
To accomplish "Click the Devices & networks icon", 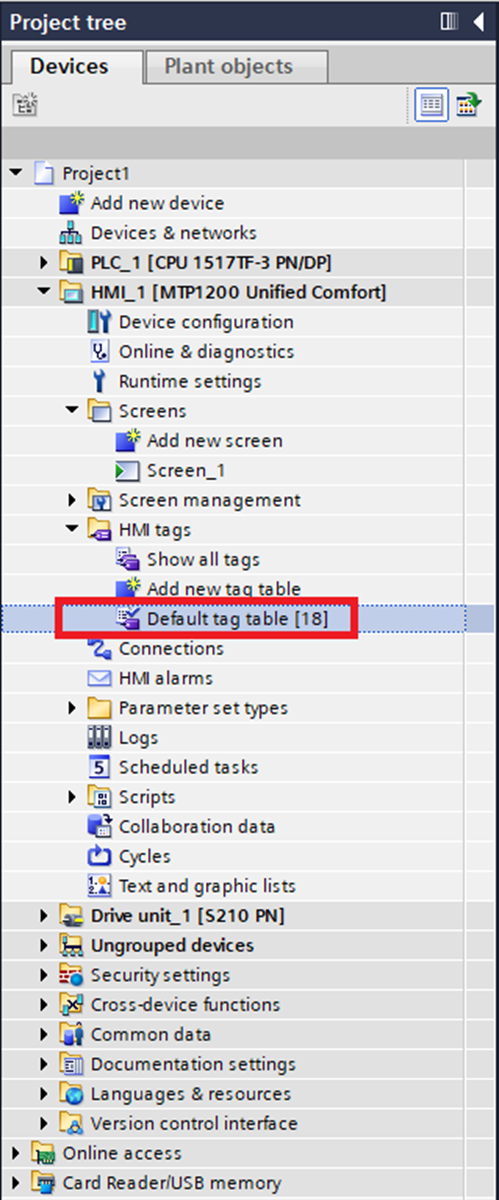I will coord(72,233).
